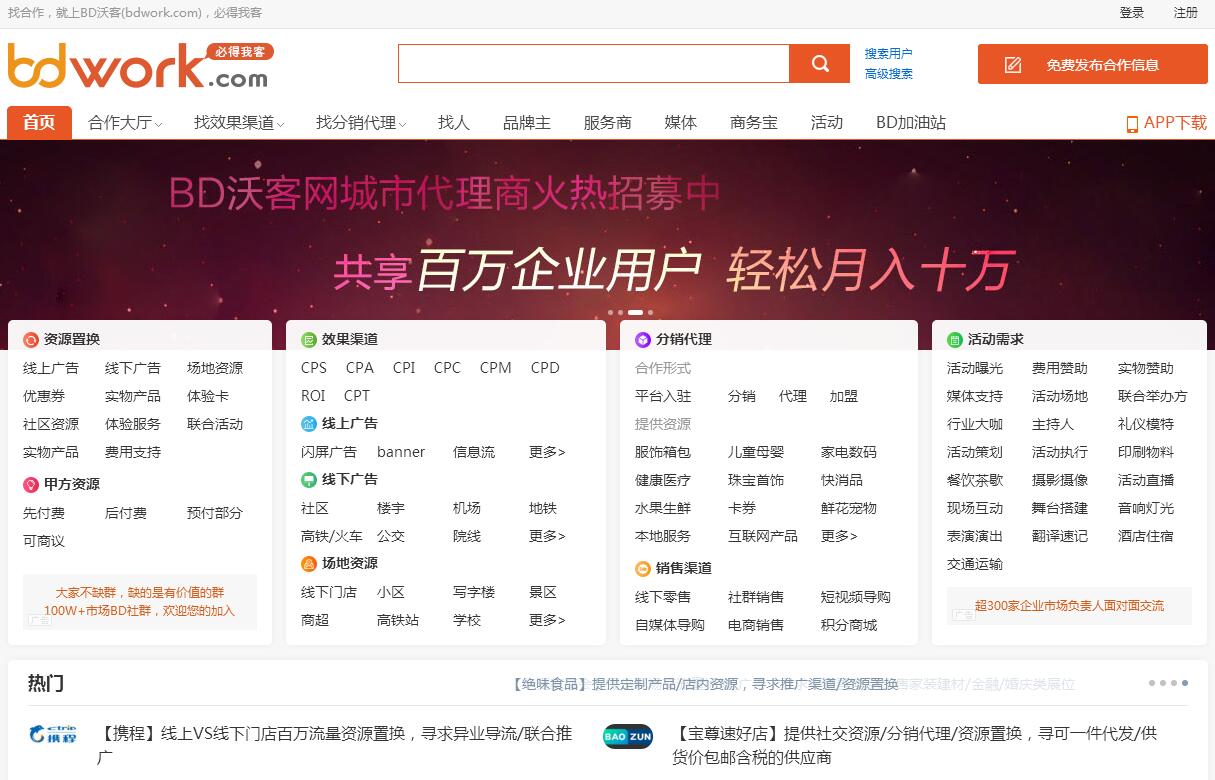Click the 甲方资源 lightbulb icon
The height and width of the screenshot is (780, 1215).
(31, 485)
